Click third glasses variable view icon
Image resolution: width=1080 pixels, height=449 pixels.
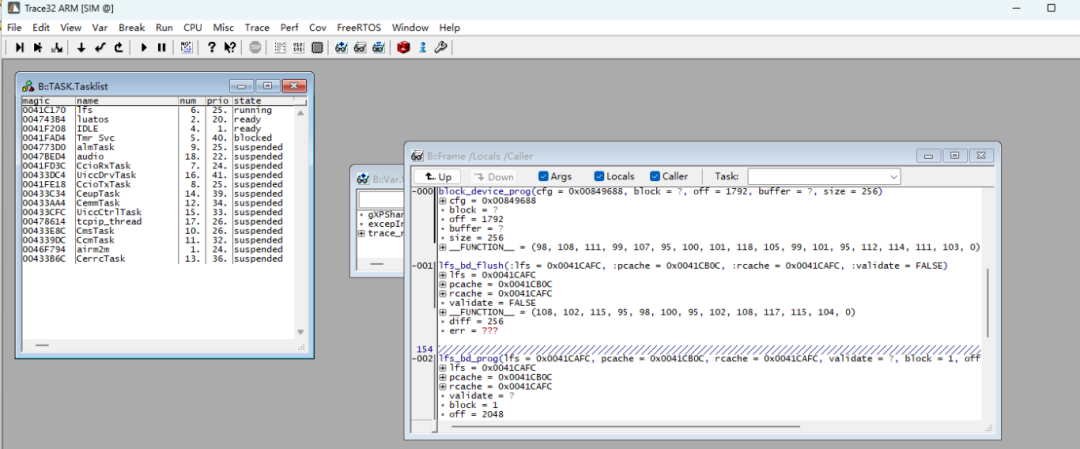tap(378, 48)
